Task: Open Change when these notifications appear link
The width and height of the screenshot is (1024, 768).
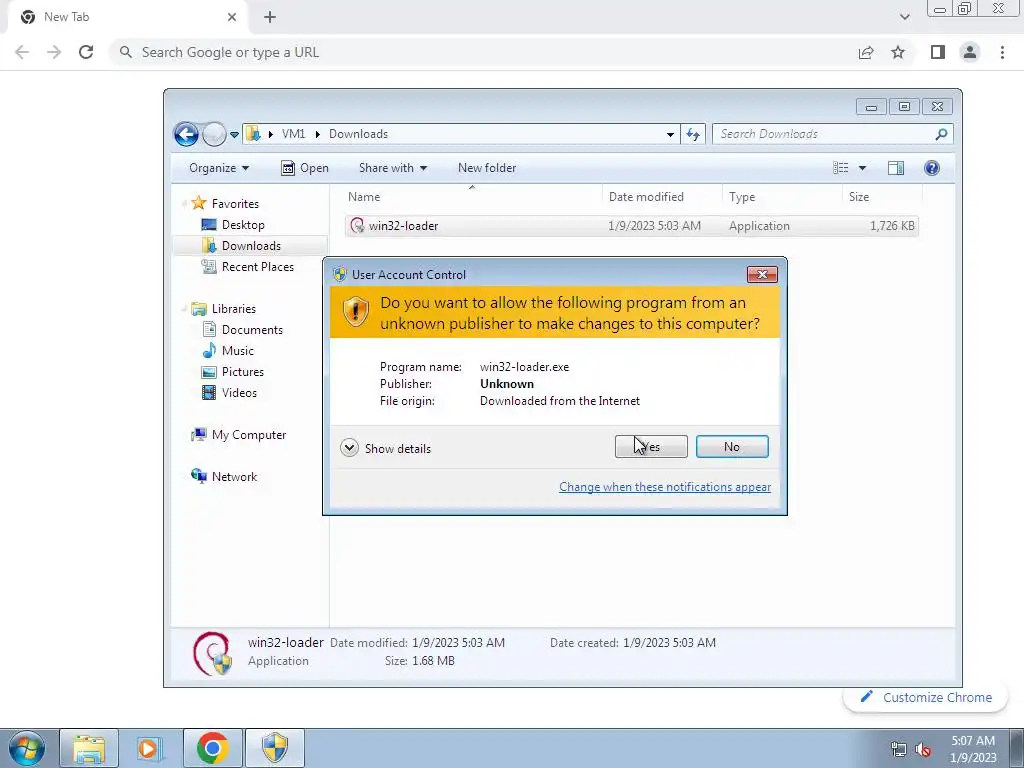Action: (665, 487)
